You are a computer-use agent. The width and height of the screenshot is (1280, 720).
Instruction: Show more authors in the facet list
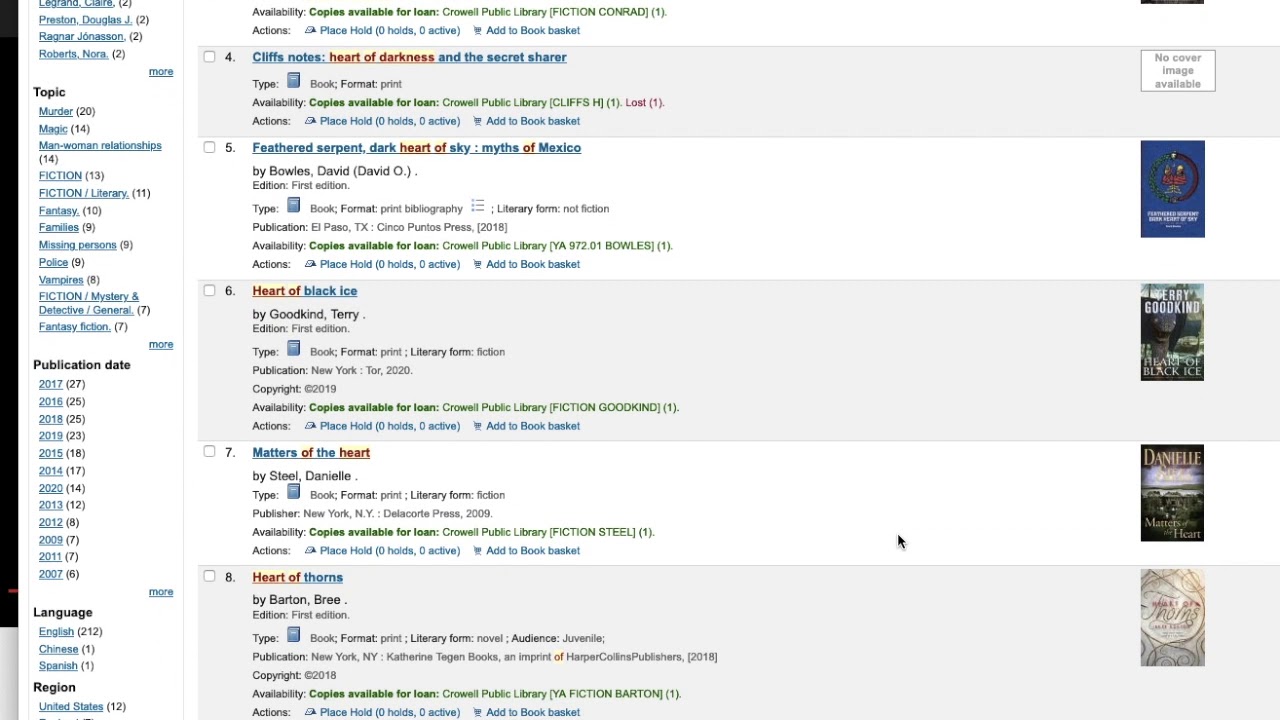pos(160,72)
